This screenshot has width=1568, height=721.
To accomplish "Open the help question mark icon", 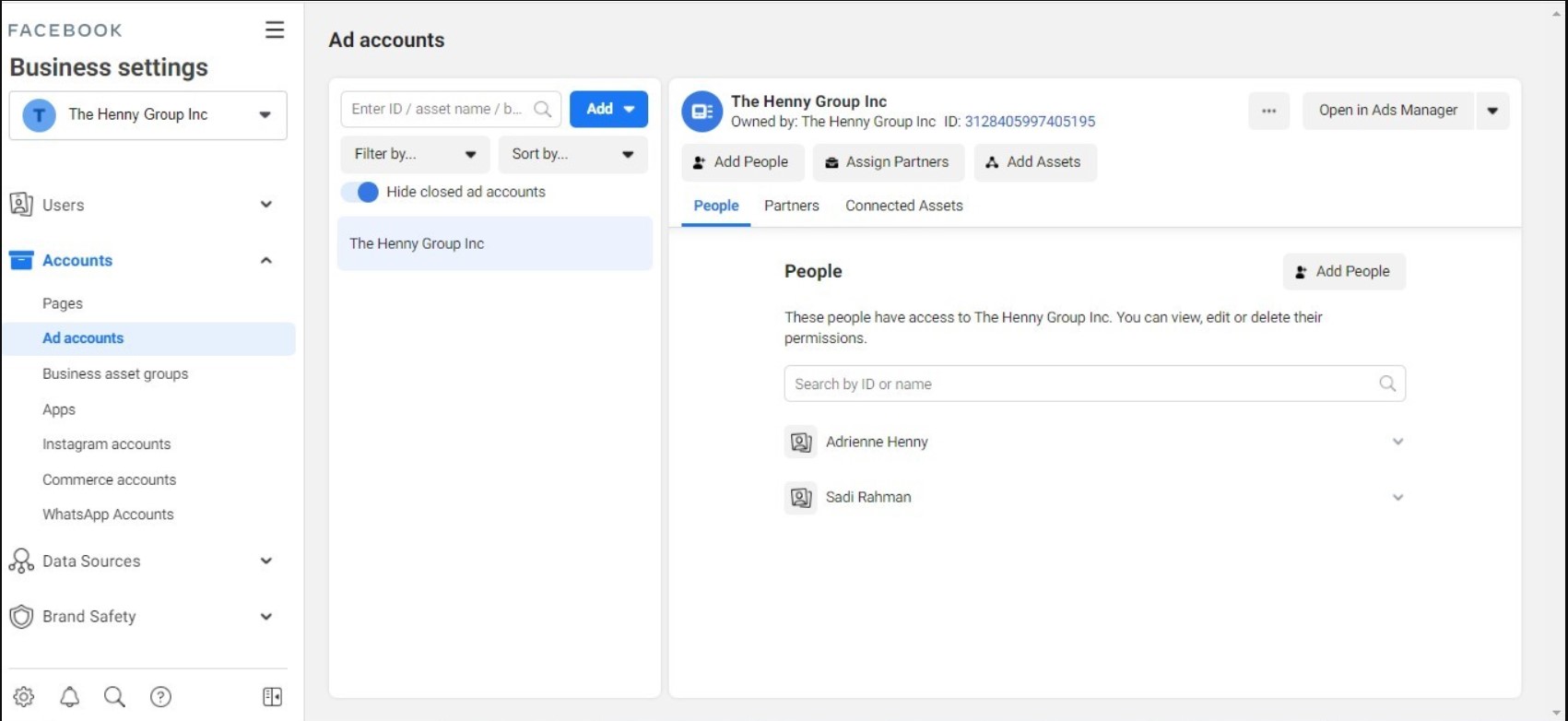I will click(160, 697).
